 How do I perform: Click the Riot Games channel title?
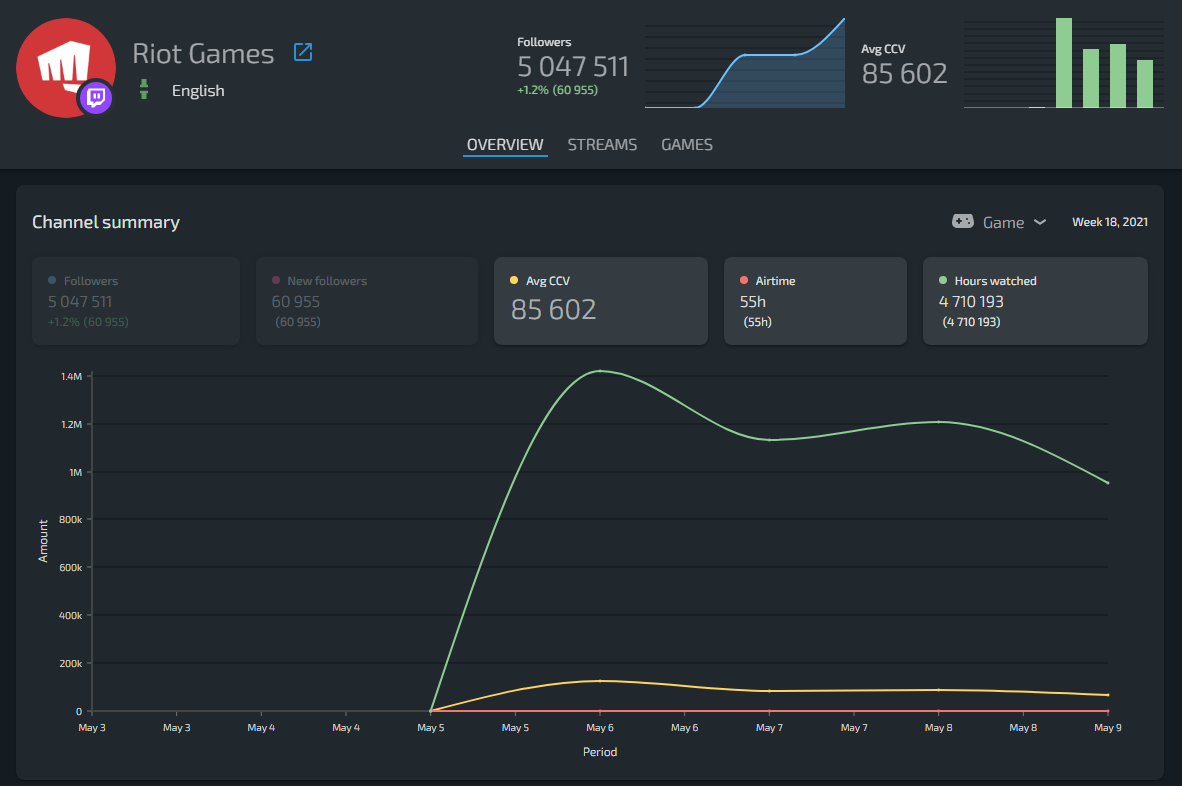(x=204, y=54)
